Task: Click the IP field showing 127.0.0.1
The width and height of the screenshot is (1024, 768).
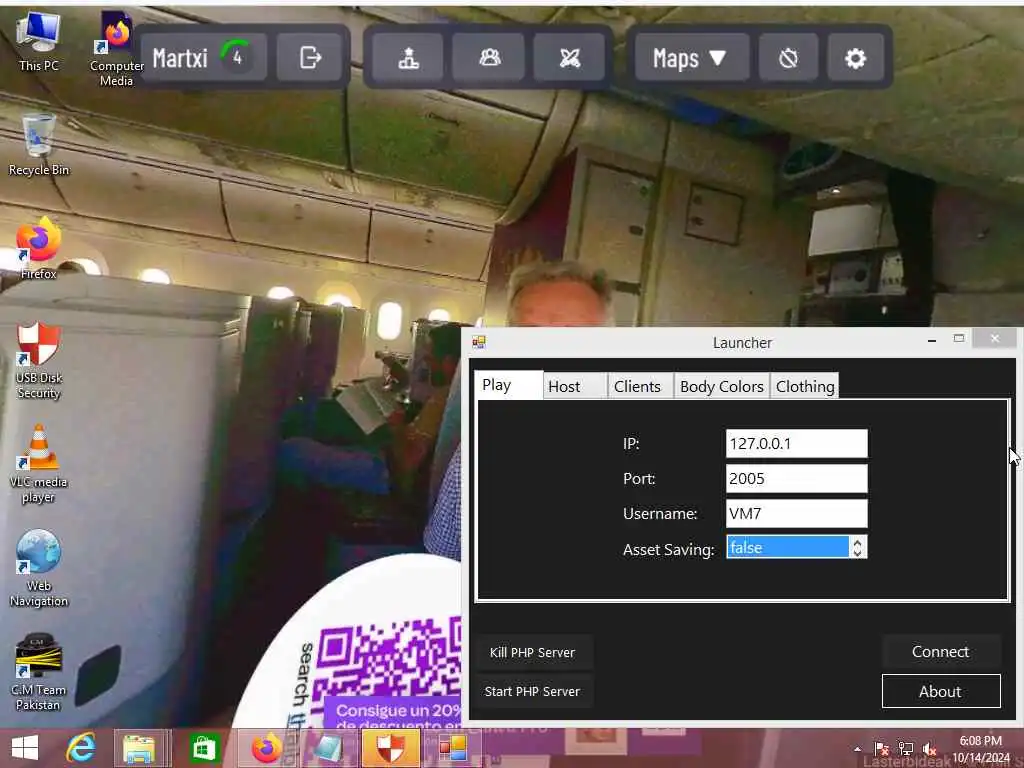Action: point(797,443)
